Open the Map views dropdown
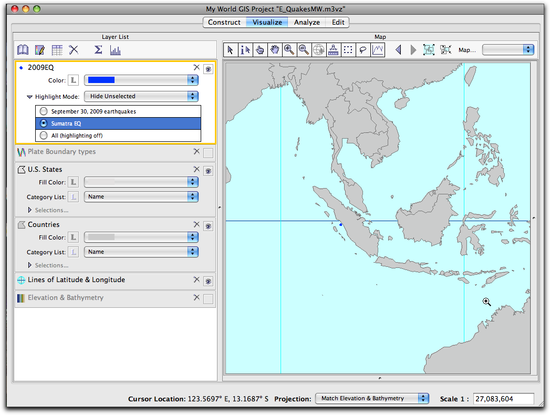The width and height of the screenshot is (550, 415). [508, 49]
